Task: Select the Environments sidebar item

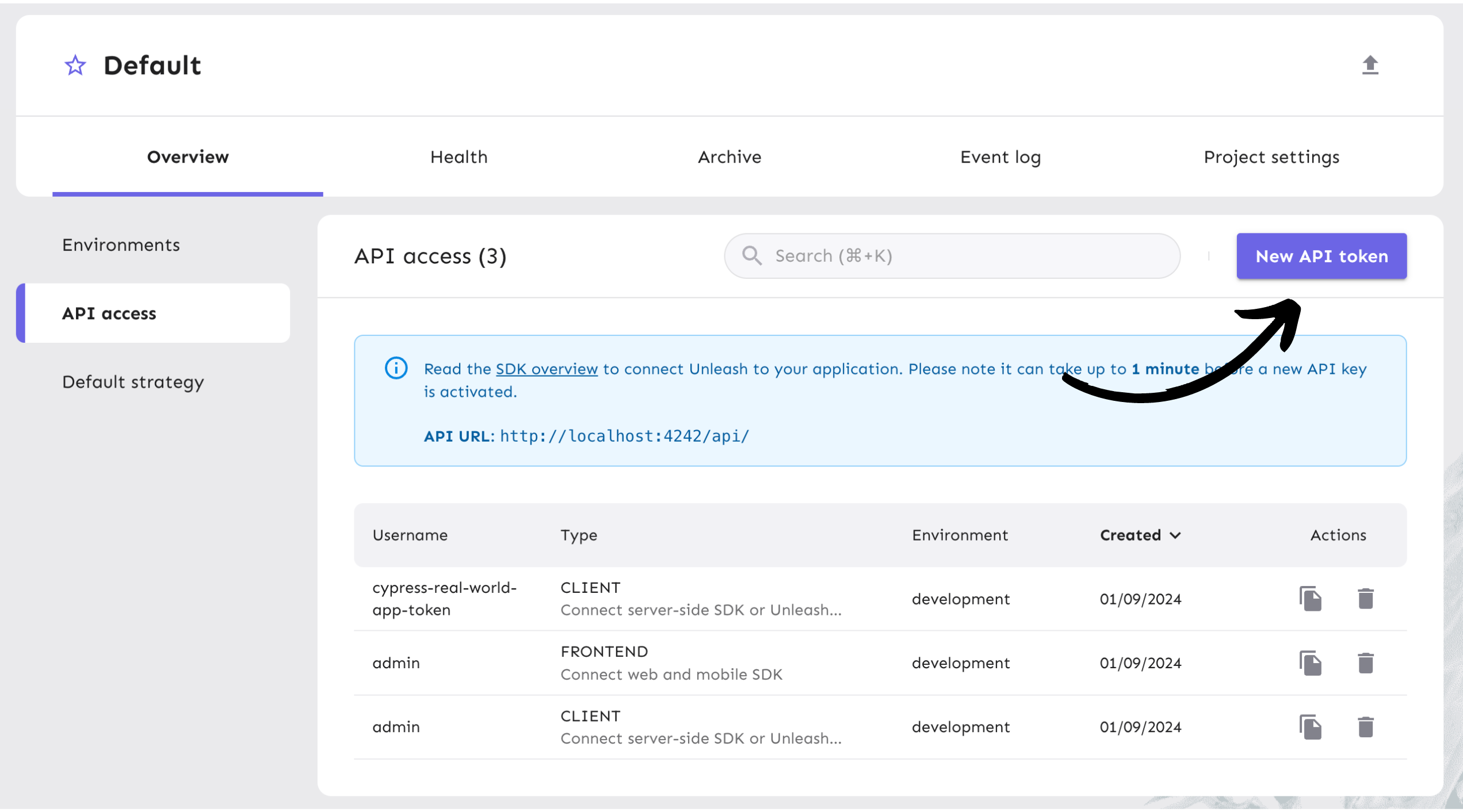Action: click(121, 243)
